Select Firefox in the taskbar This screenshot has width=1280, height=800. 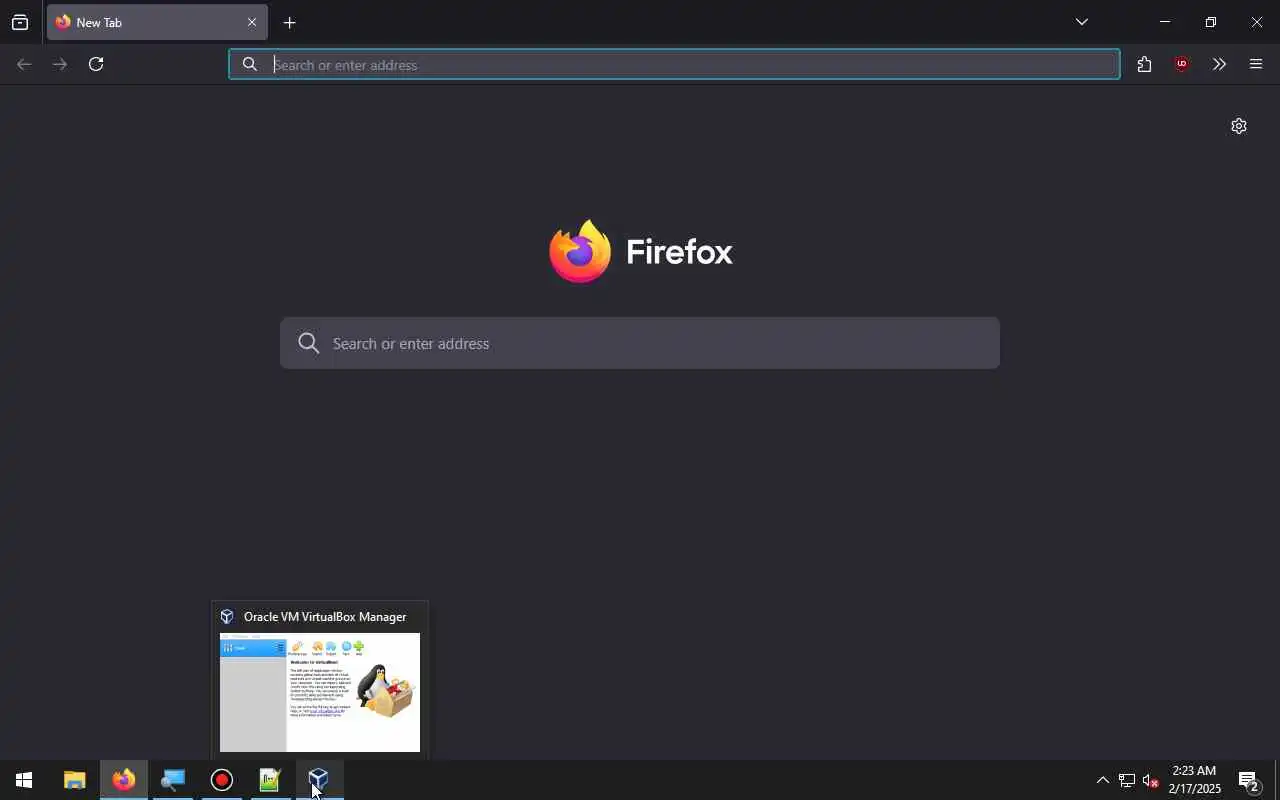124,780
